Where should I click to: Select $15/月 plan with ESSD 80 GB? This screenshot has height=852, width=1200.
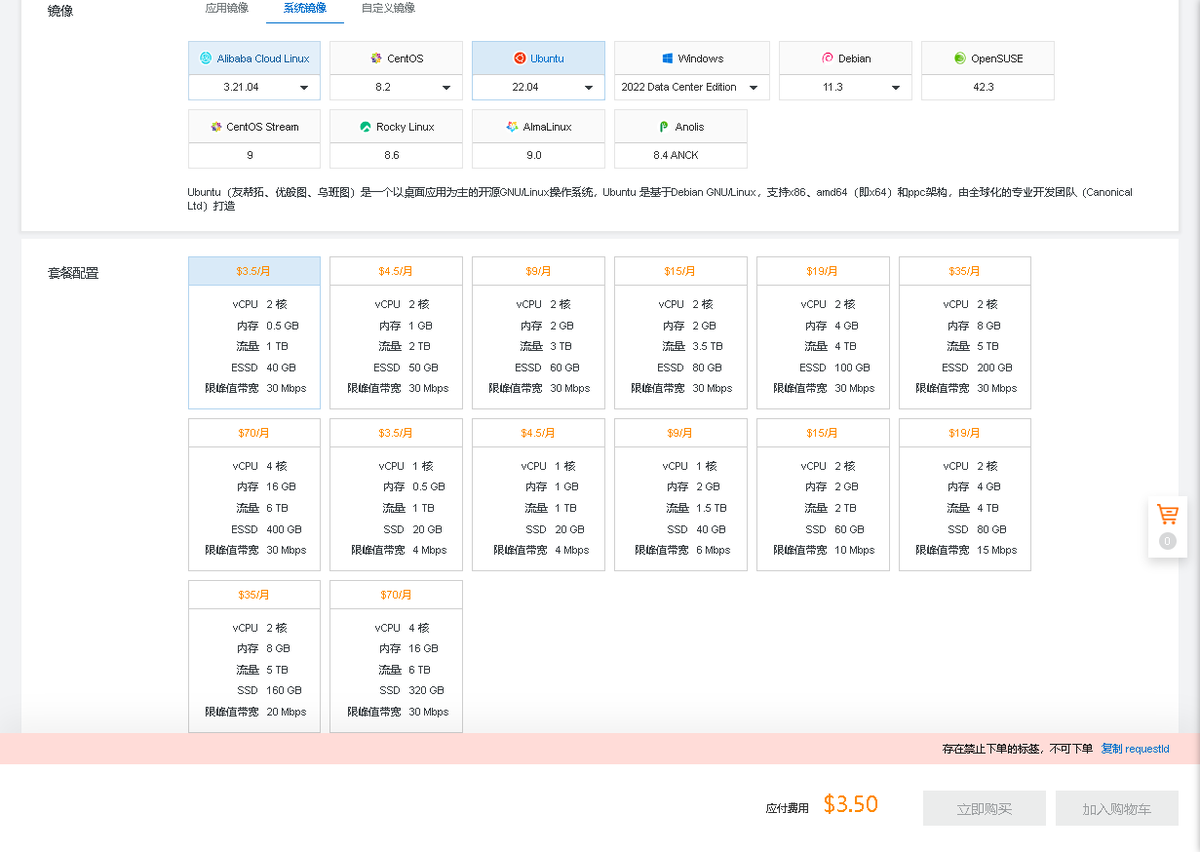click(681, 333)
